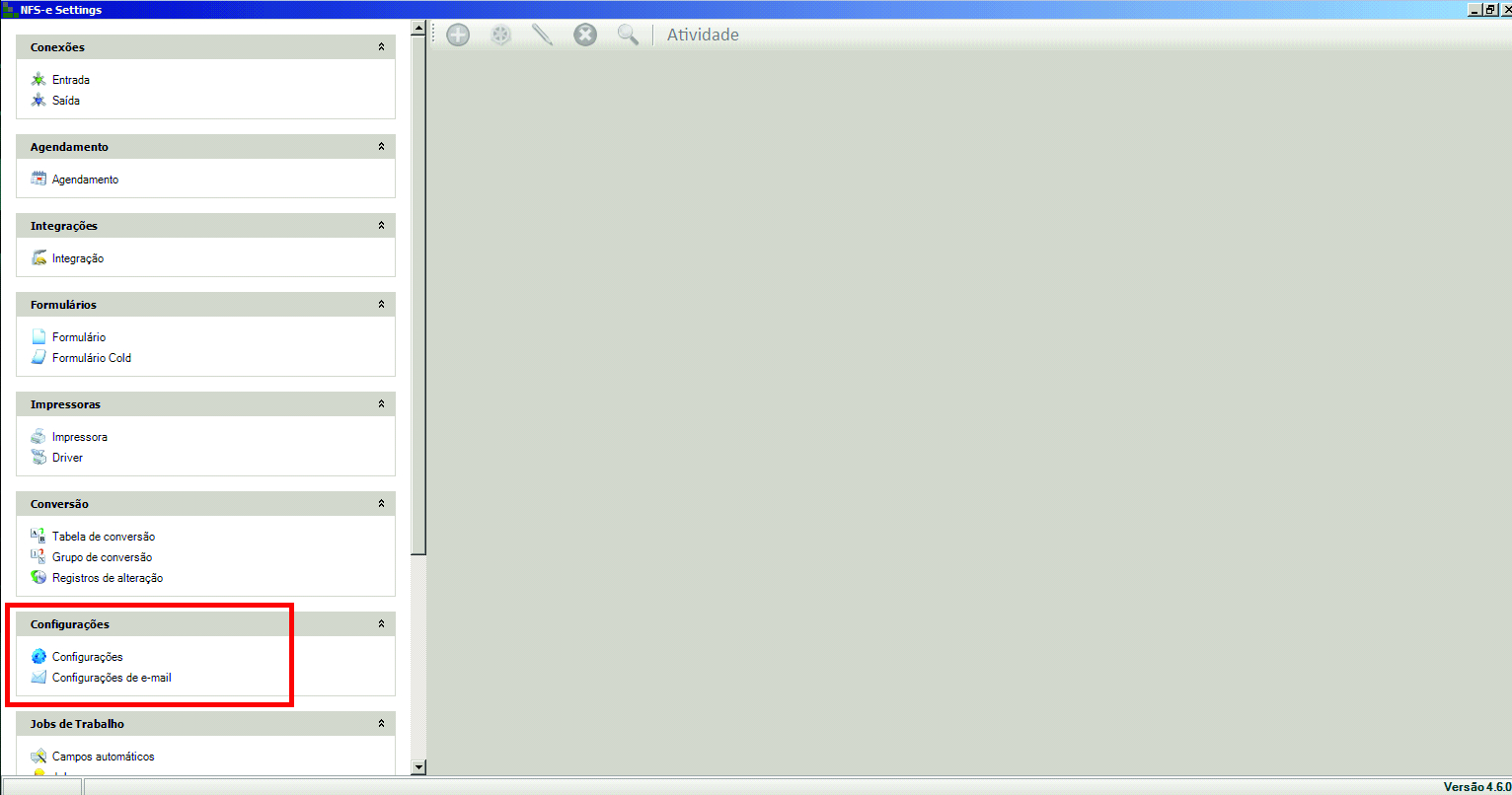Image resolution: width=1512 pixels, height=795 pixels.
Task: Collapse the Conexões section
Action: (381, 47)
